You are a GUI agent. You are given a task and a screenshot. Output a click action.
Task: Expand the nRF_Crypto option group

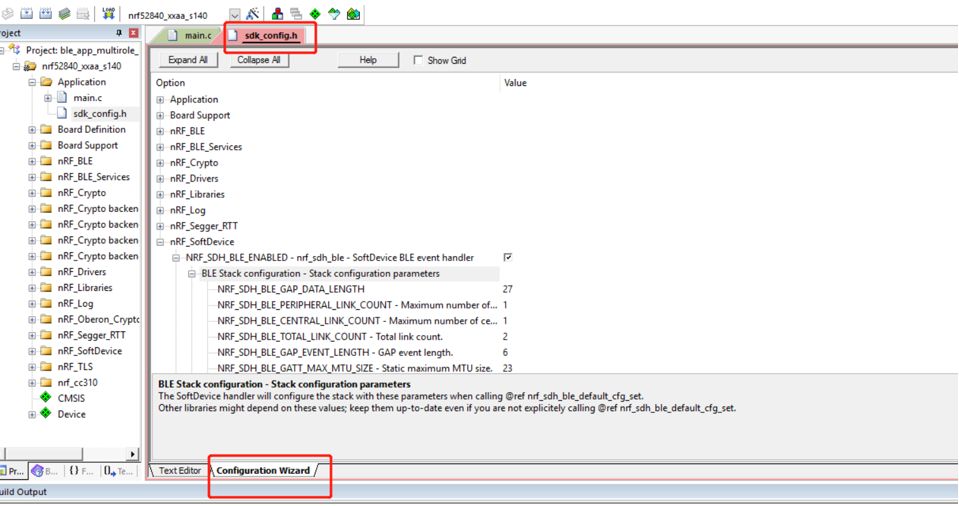pyautogui.click(x=161, y=163)
